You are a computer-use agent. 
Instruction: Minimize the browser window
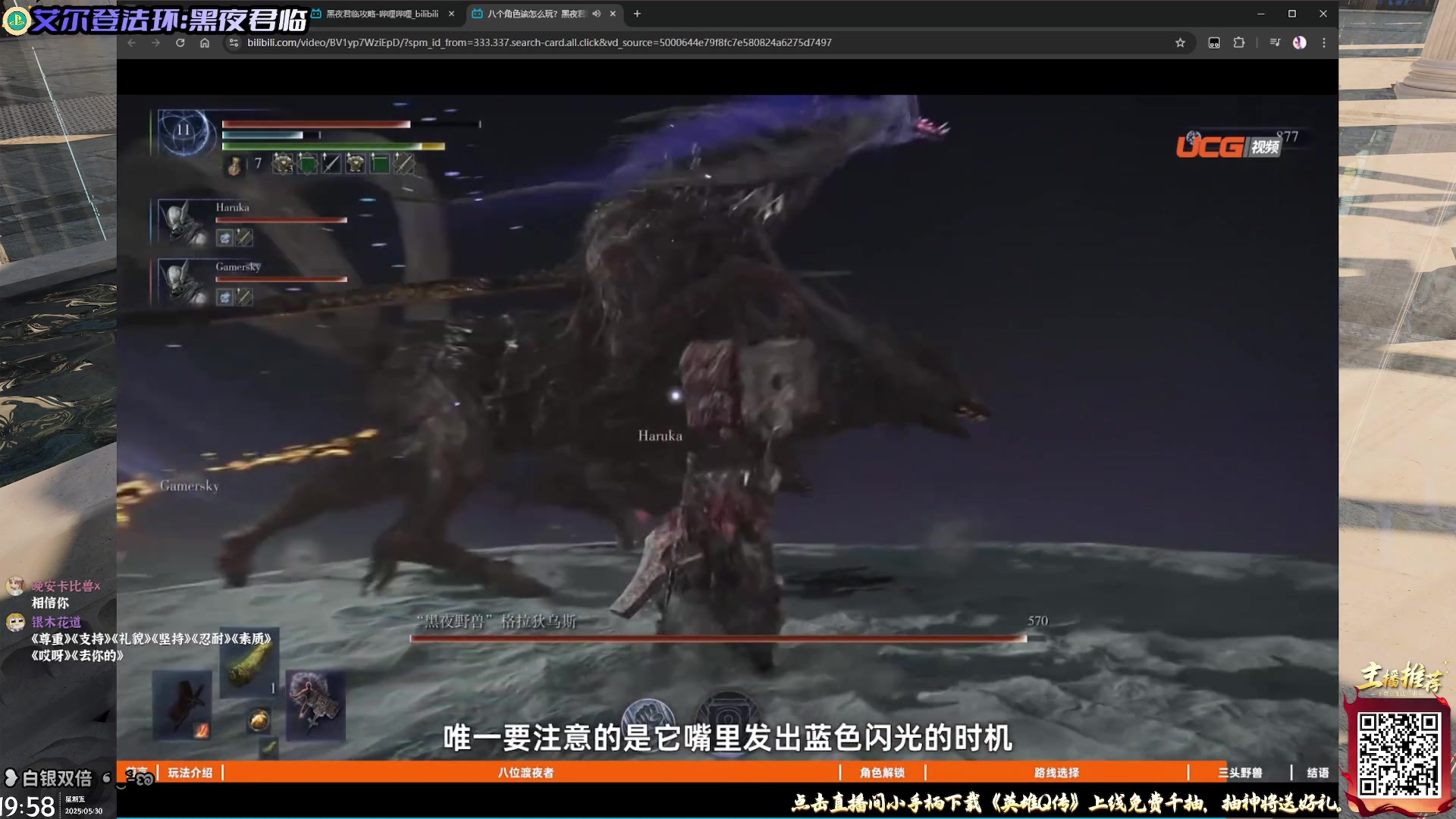[1261, 14]
